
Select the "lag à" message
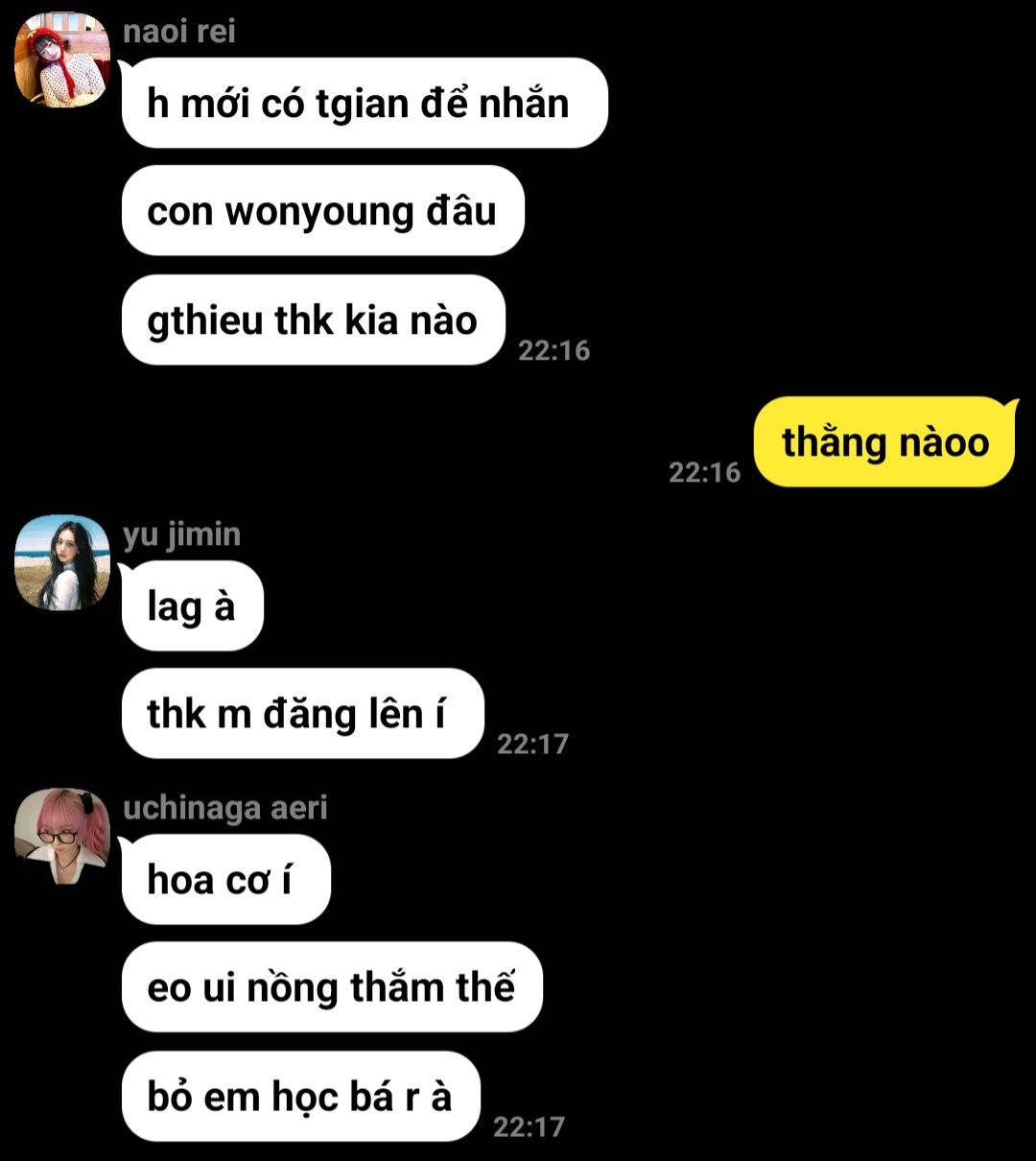click(x=192, y=605)
